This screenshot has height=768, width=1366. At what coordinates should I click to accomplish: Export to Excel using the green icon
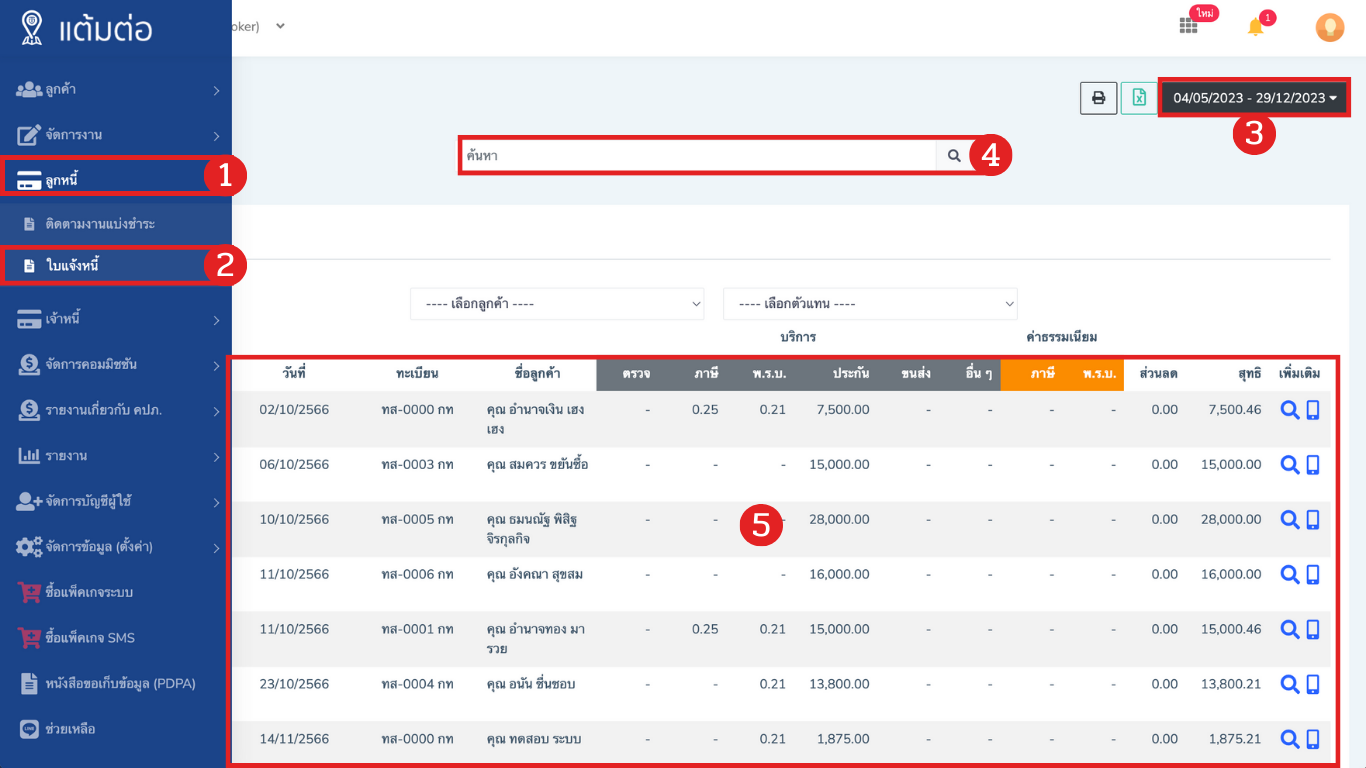coord(1138,98)
